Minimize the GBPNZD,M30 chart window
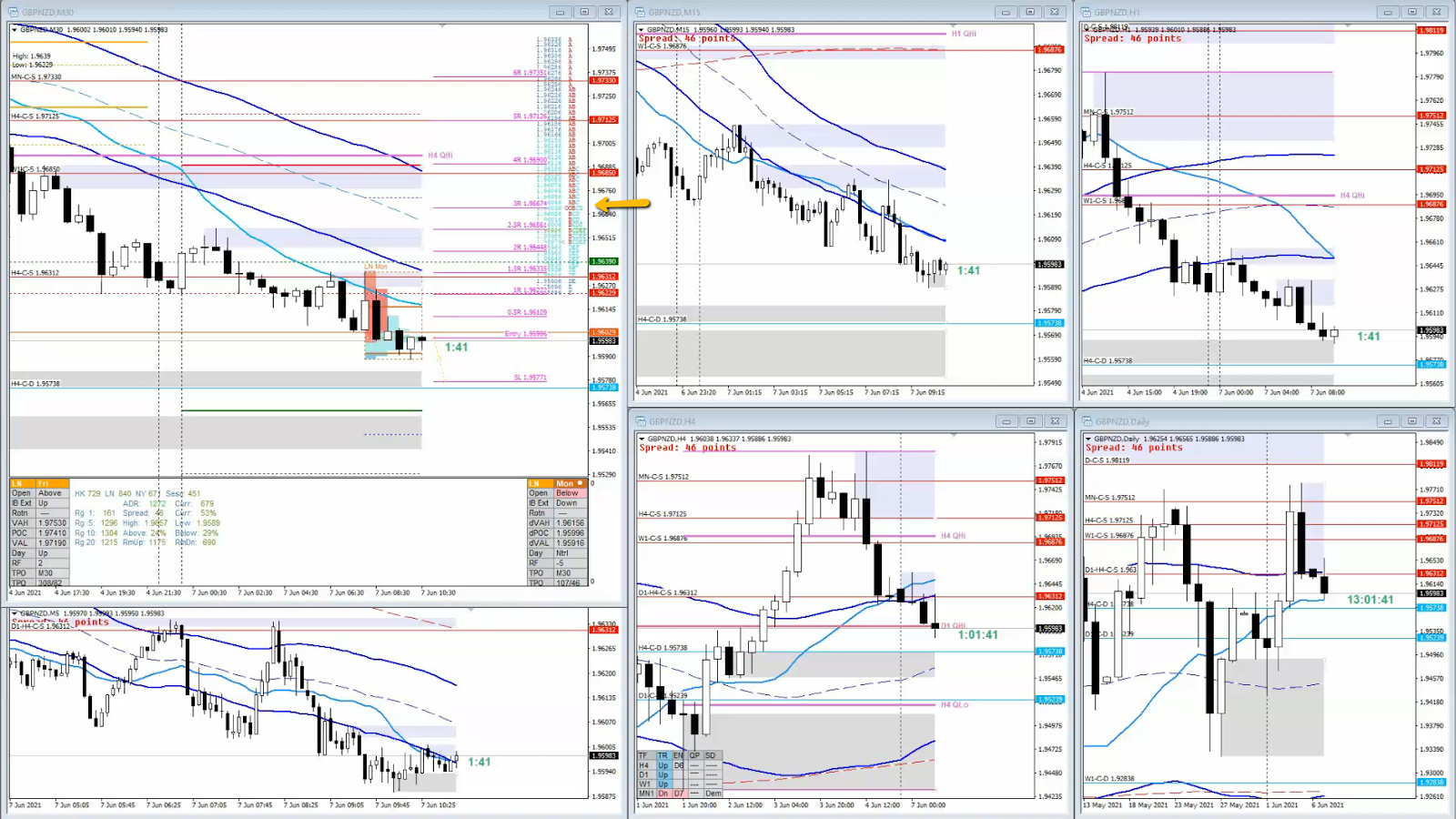Viewport: 1456px width, 819px height. 561,12
